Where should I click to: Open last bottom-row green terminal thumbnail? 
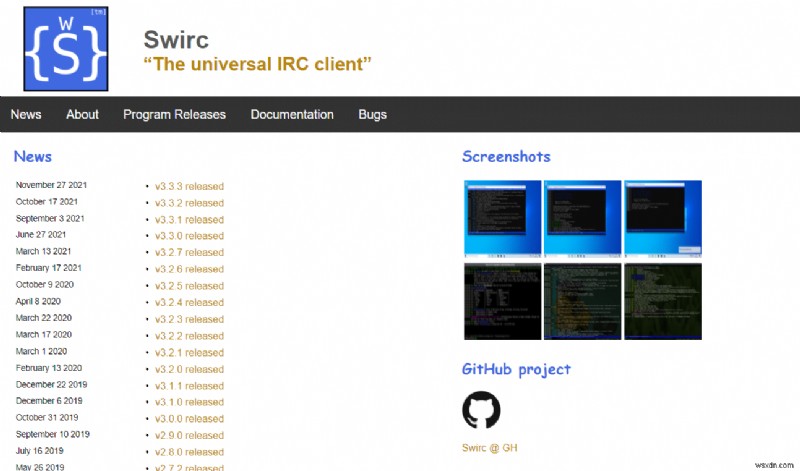663,302
